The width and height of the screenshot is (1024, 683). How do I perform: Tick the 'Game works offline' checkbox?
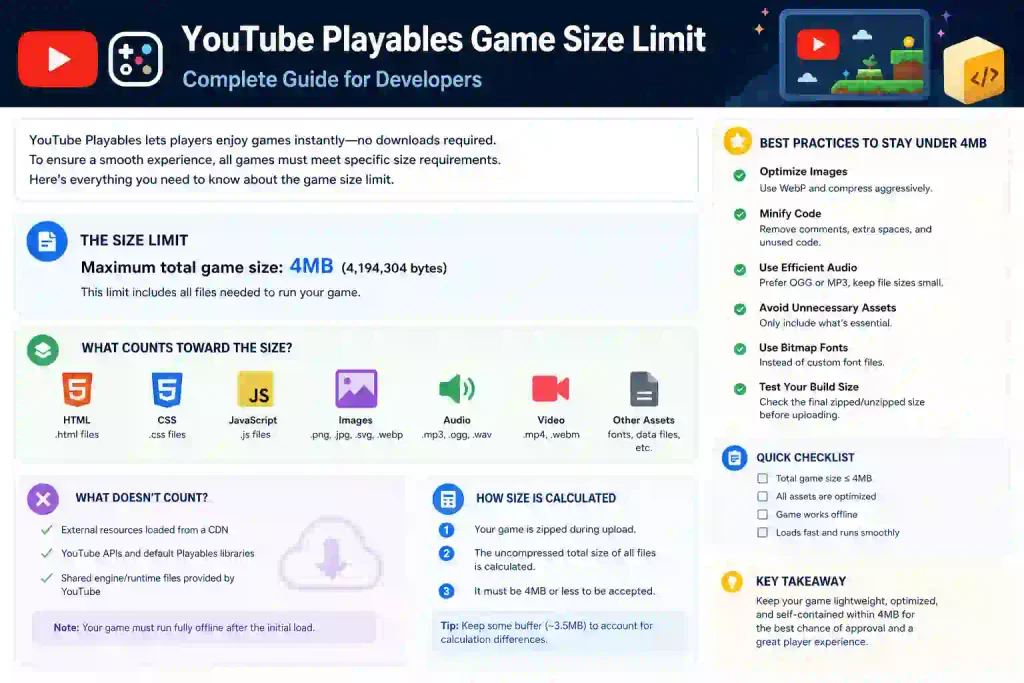point(762,514)
